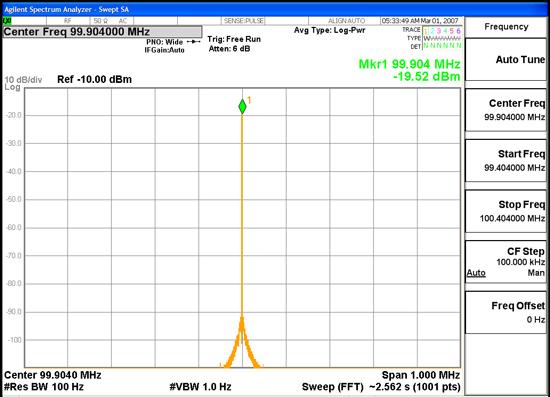Viewport: 550px width, 397px height.
Task: Click the -20.0 axis label
Action: 14,115
